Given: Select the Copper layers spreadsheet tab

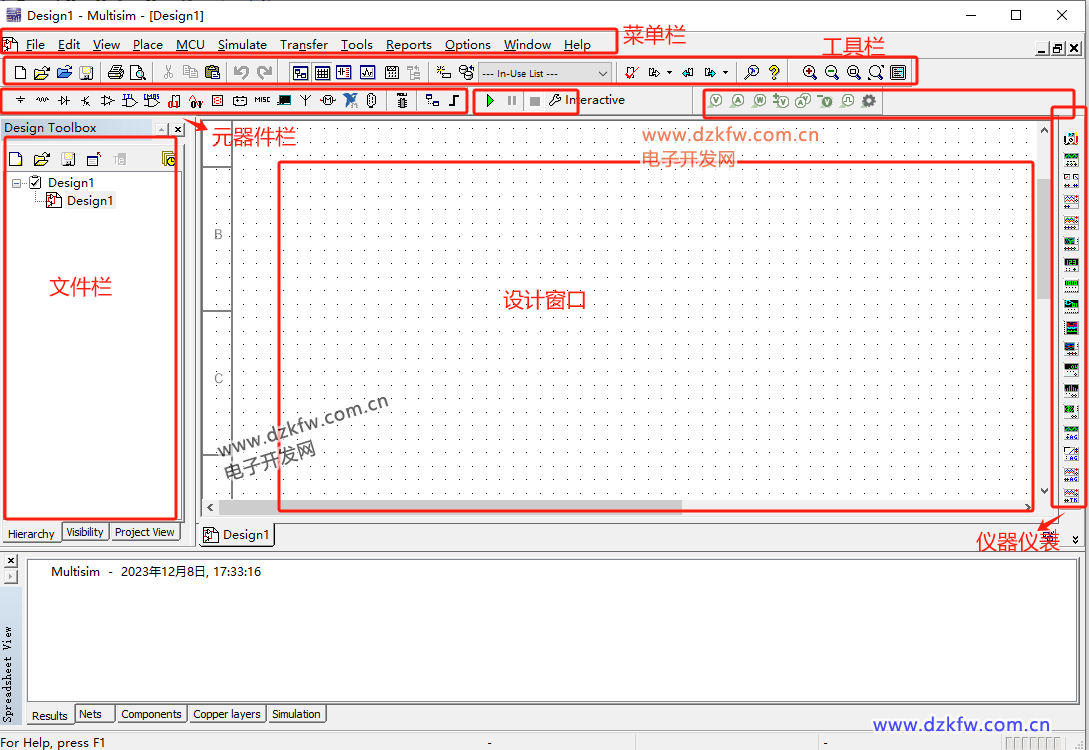Looking at the screenshot, I should click(x=227, y=714).
